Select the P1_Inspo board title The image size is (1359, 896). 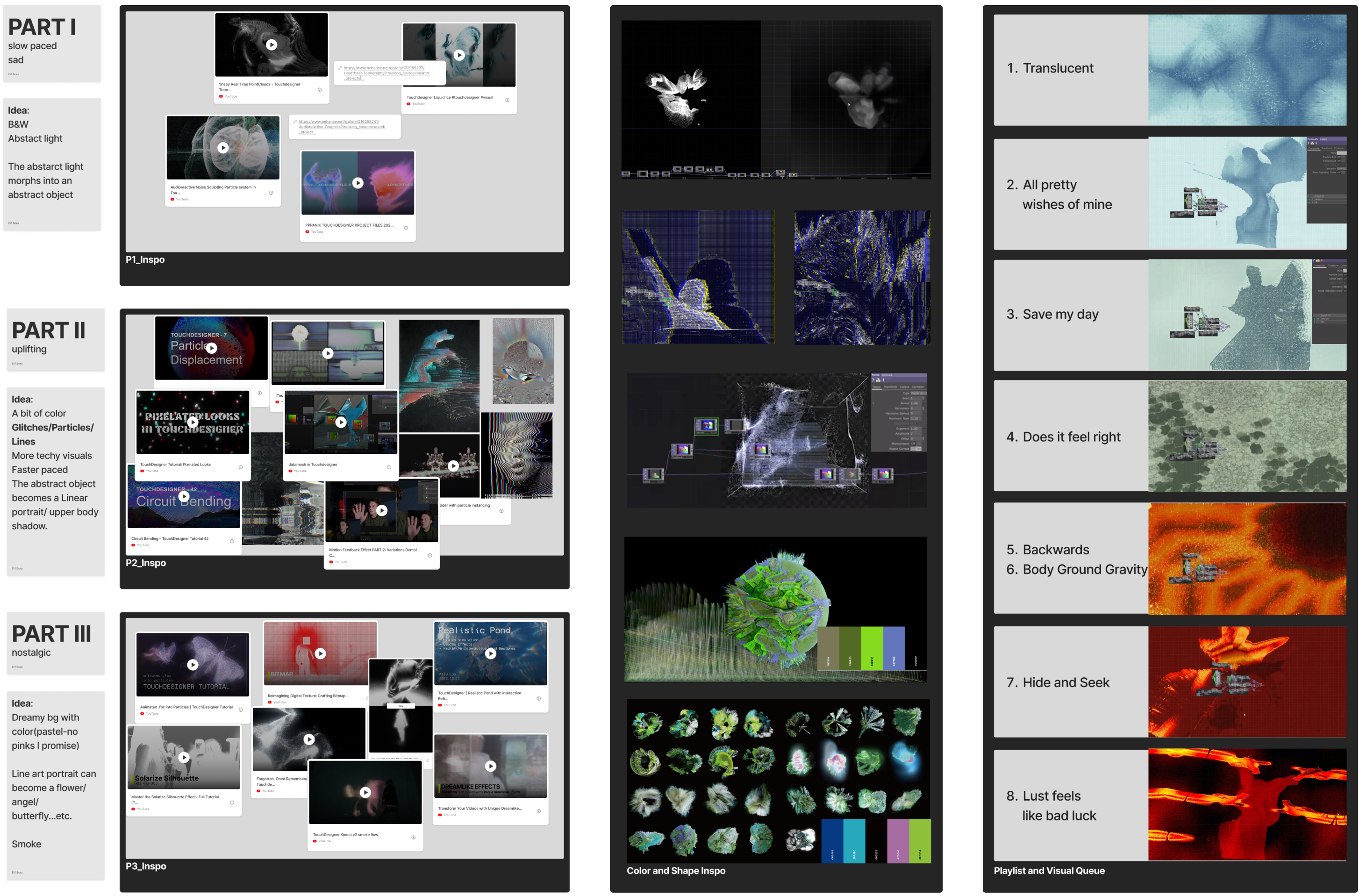[x=145, y=259]
